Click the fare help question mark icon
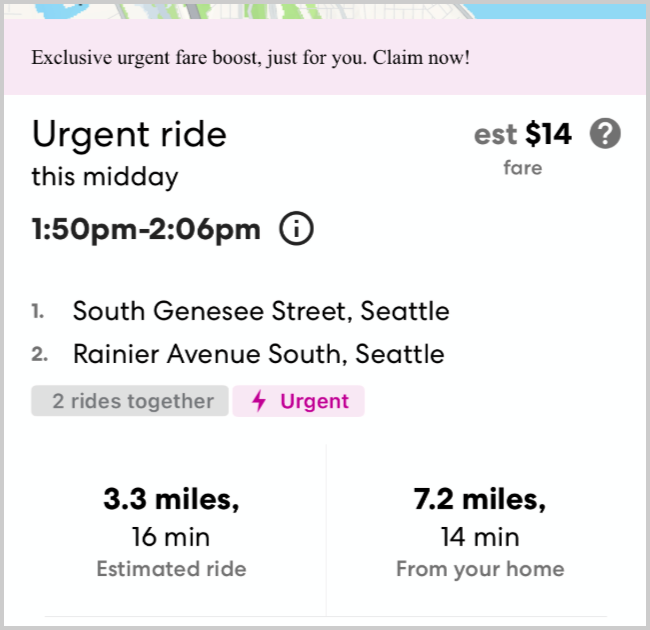 tap(605, 133)
